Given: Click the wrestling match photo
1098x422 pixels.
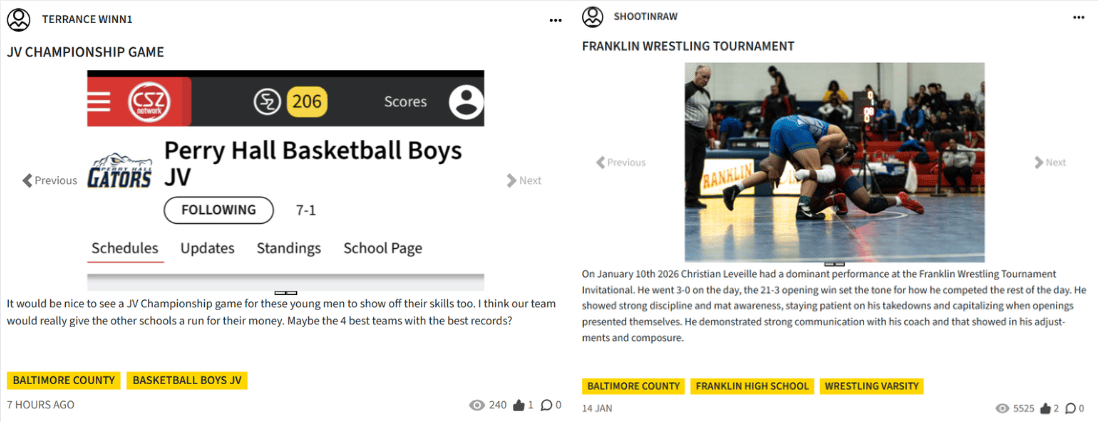Looking at the screenshot, I should [x=834, y=162].
